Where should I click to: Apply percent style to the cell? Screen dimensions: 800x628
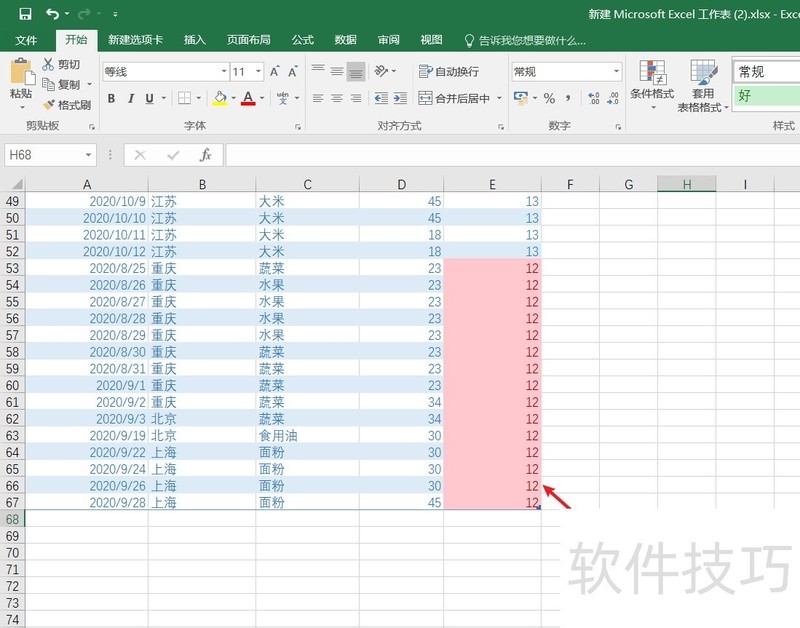pyautogui.click(x=549, y=98)
